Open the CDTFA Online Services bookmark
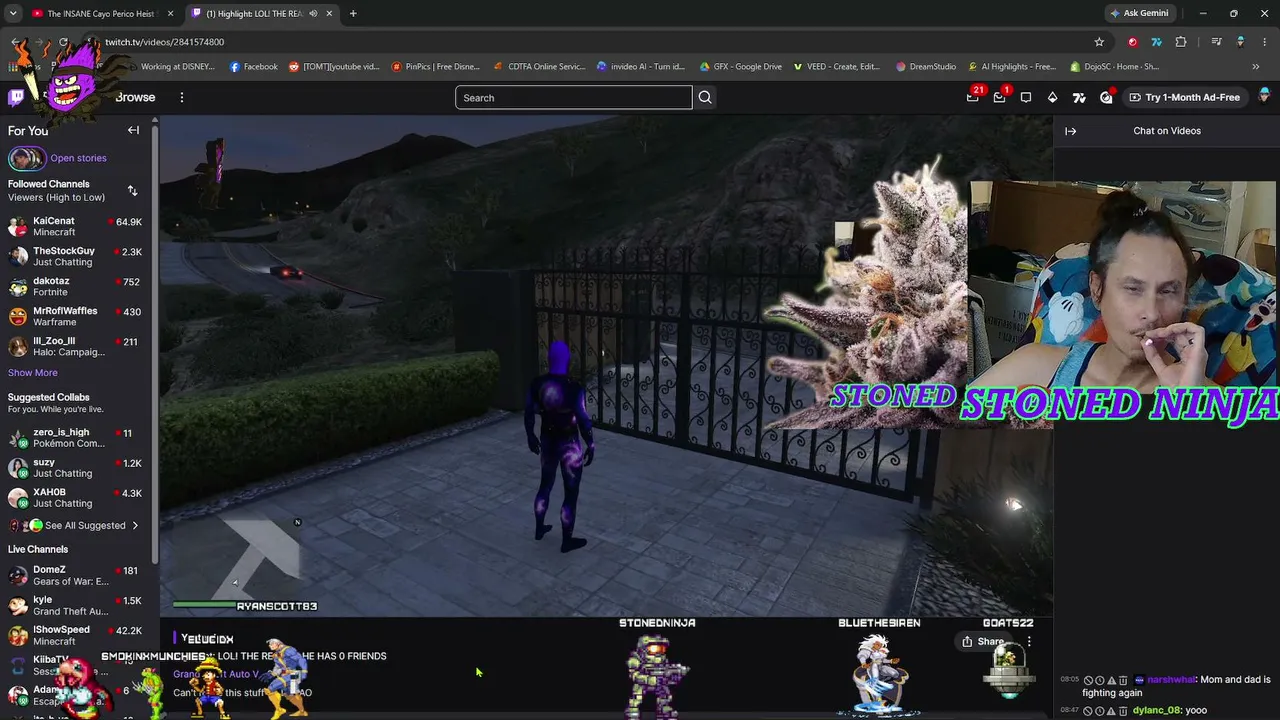This screenshot has width=1280, height=720. (x=539, y=67)
